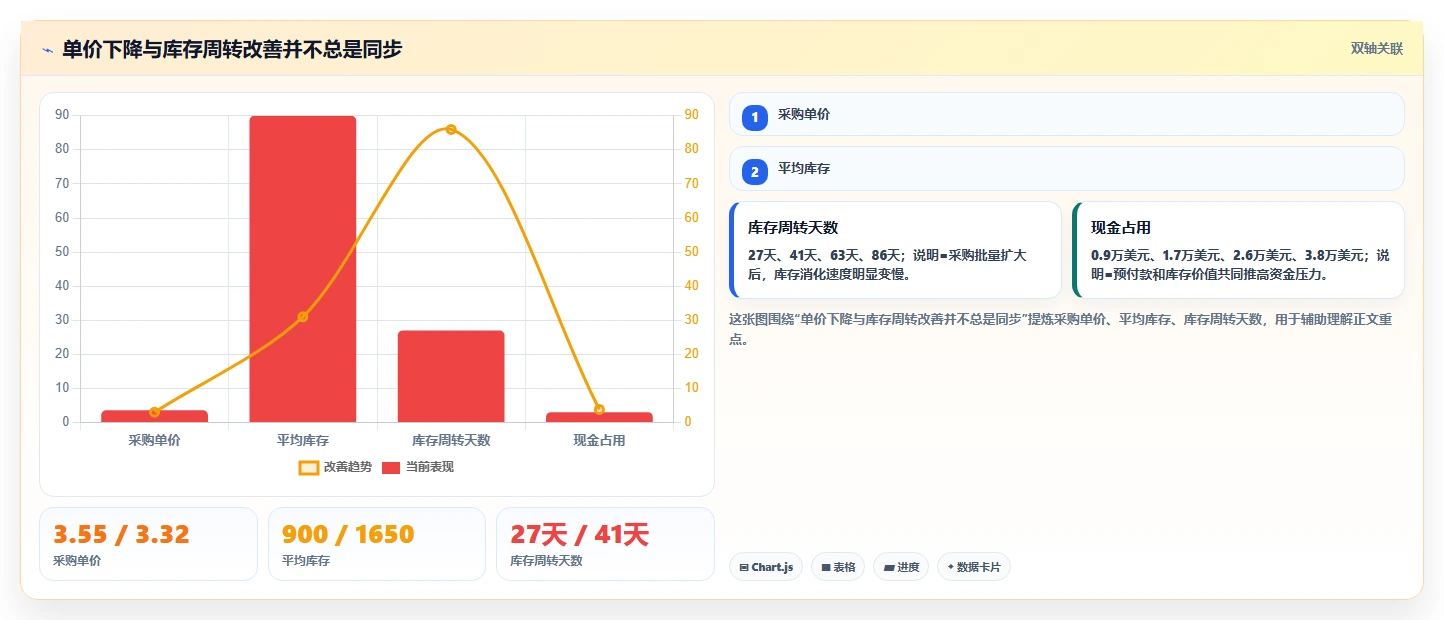Click the number 1 badge

click(x=755, y=118)
